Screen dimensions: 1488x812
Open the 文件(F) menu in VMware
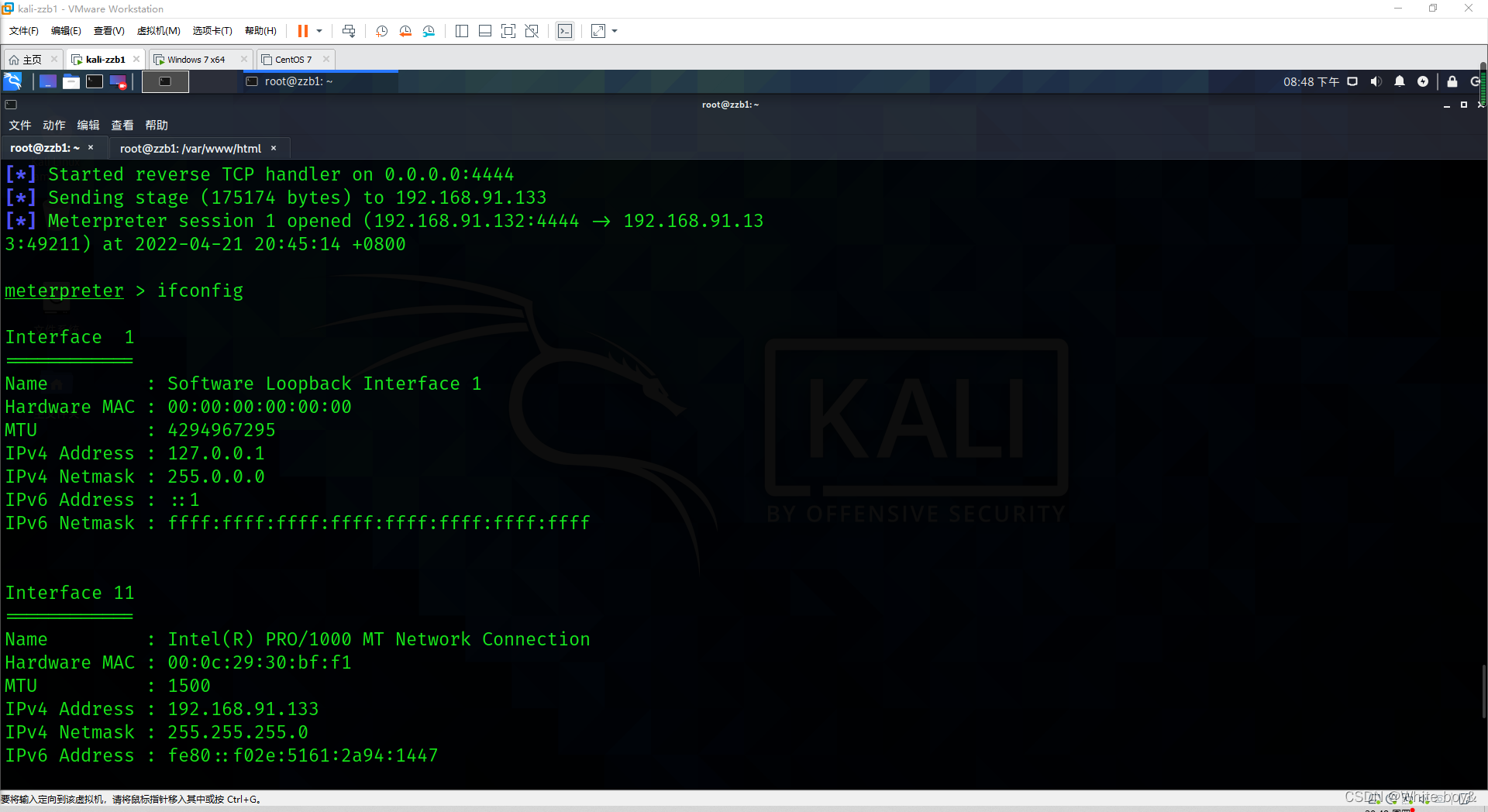click(x=24, y=31)
